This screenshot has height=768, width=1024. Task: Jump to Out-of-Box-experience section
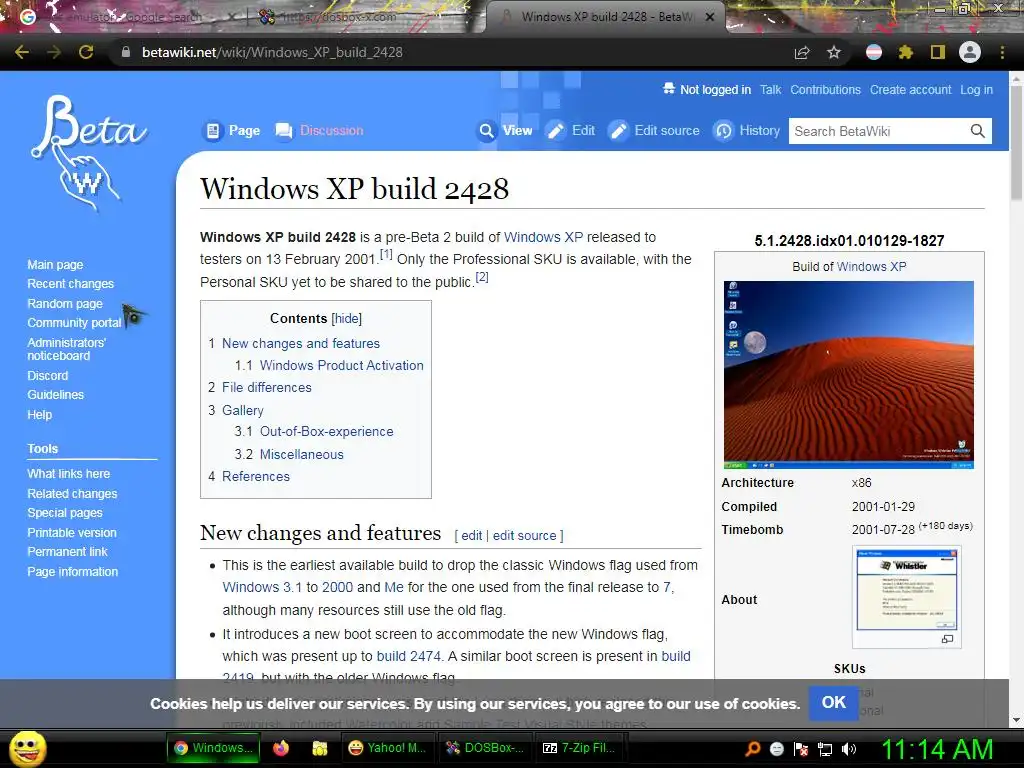pyautogui.click(x=314, y=432)
